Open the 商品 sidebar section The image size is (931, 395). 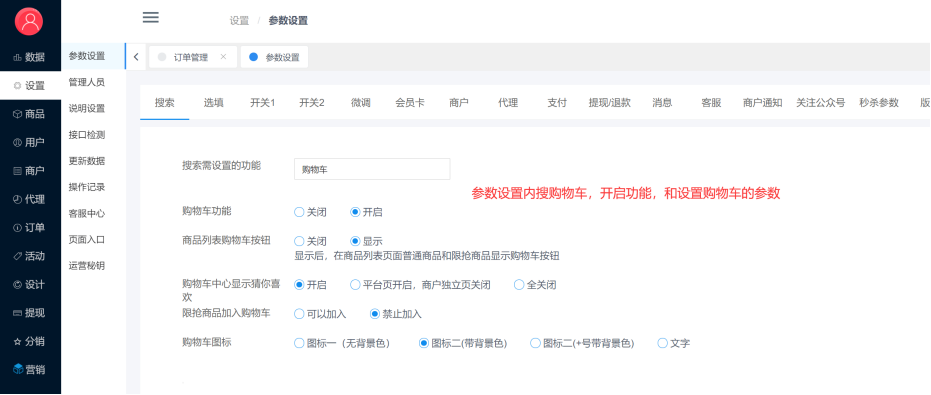30,114
